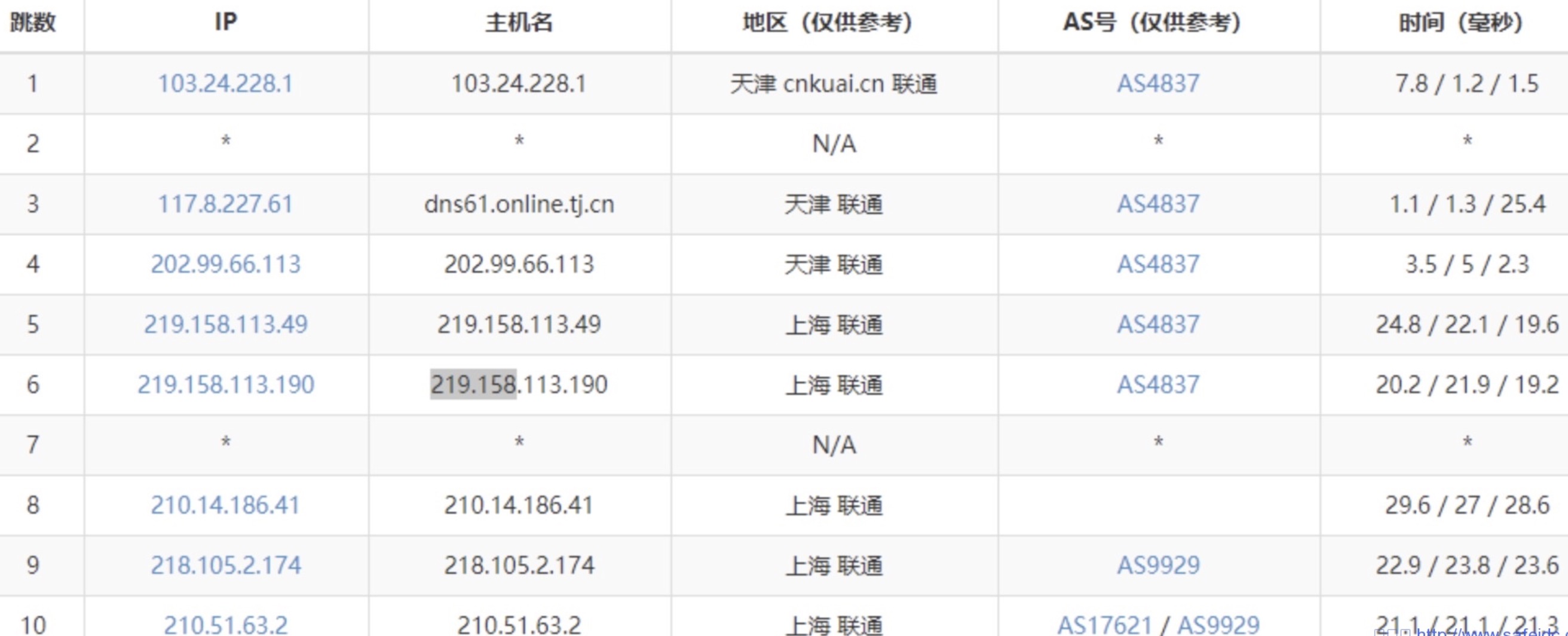Click 上海 联通 region in hop 8
The image size is (1568, 636).
[x=834, y=505]
